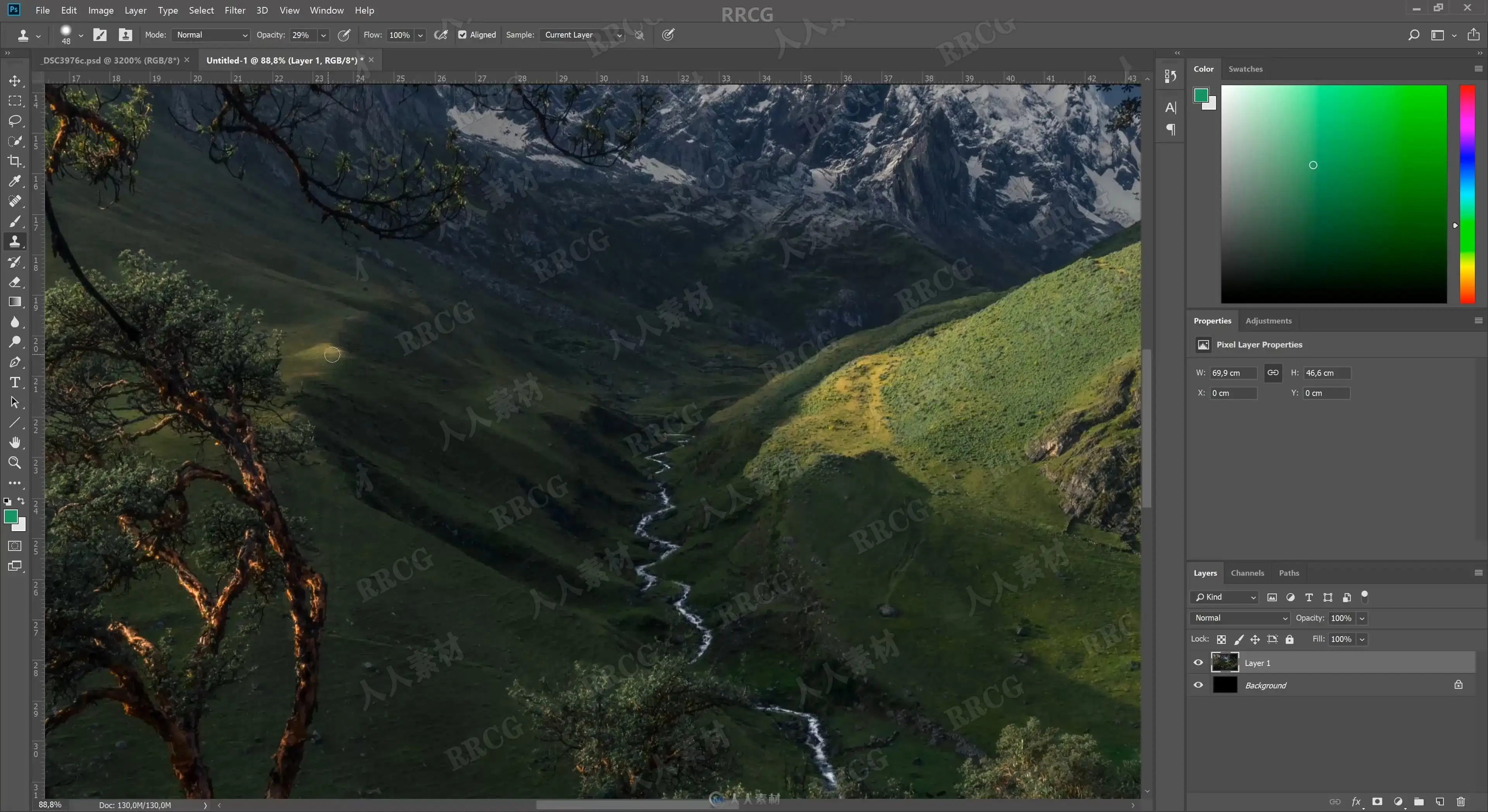Choose the Gradient tool
1488x812 pixels.
tap(15, 302)
